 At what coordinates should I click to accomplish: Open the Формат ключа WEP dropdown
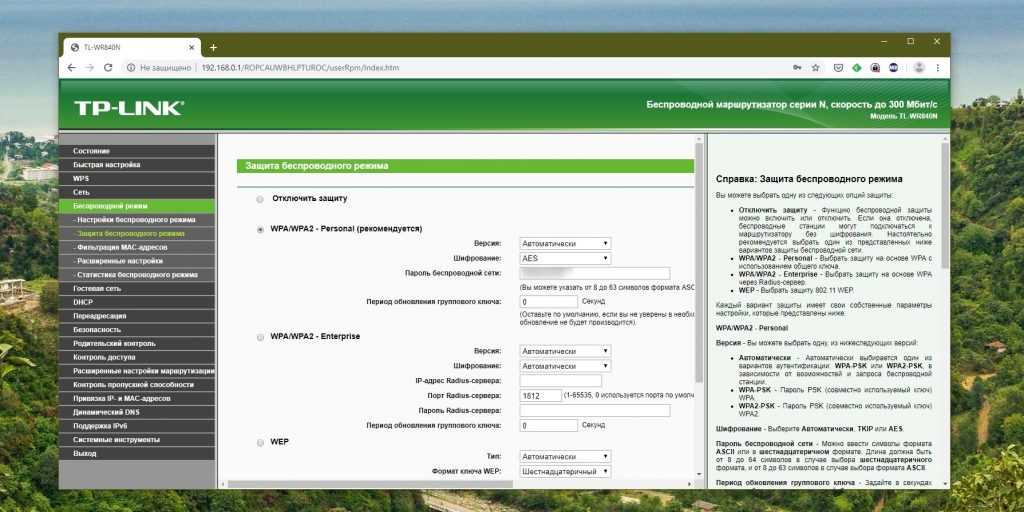point(565,471)
